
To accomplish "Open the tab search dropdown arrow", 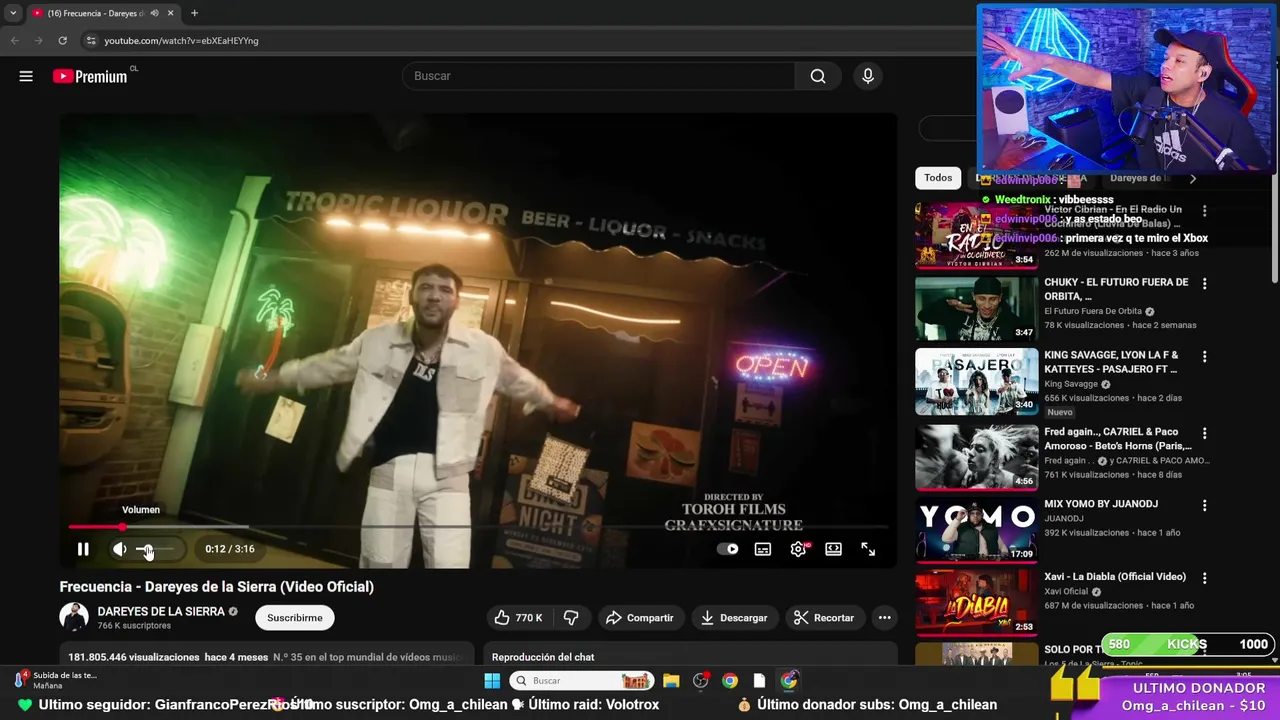I will click(x=13, y=13).
